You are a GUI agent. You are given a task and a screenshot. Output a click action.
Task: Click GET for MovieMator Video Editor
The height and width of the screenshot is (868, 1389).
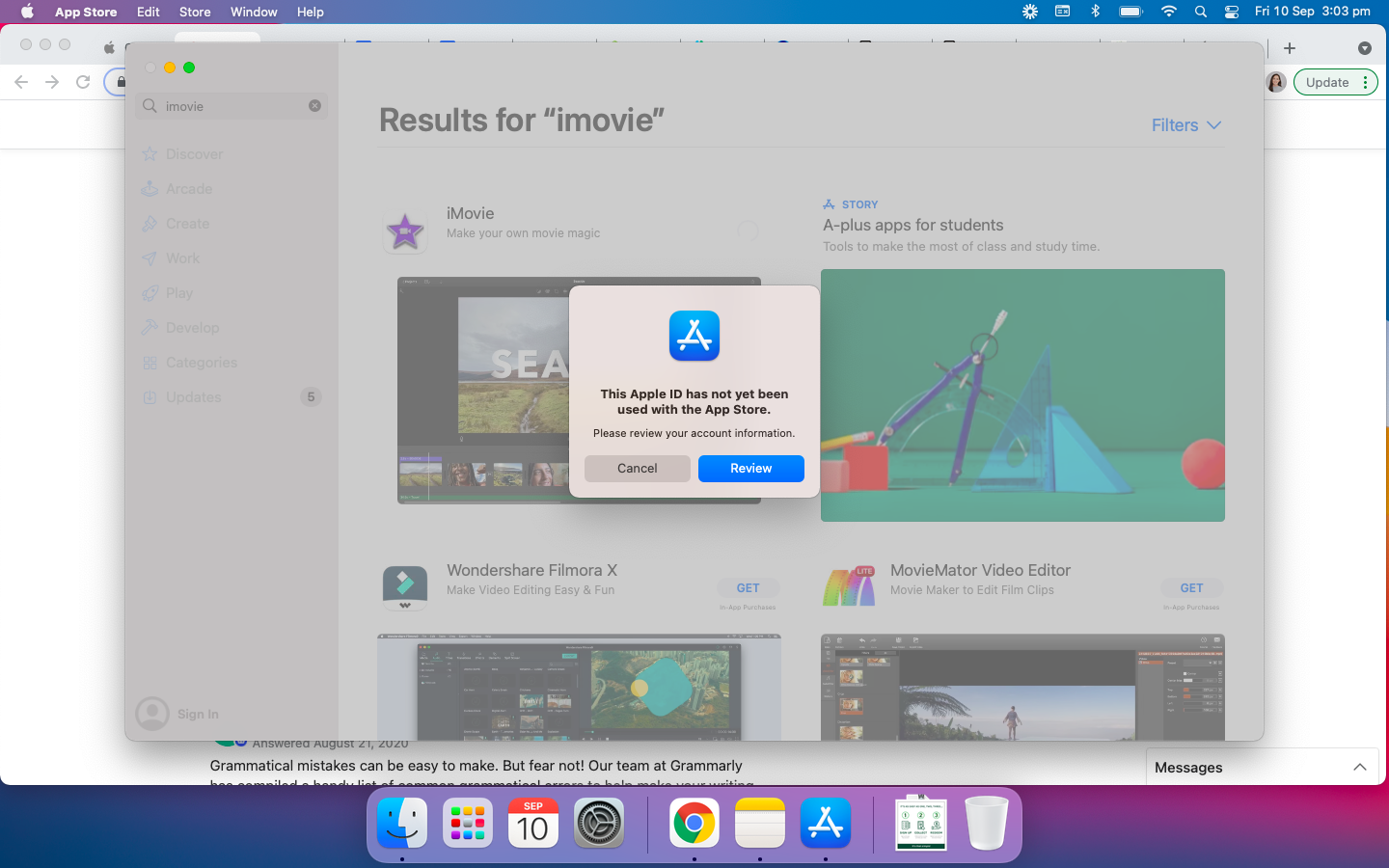[1192, 588]
